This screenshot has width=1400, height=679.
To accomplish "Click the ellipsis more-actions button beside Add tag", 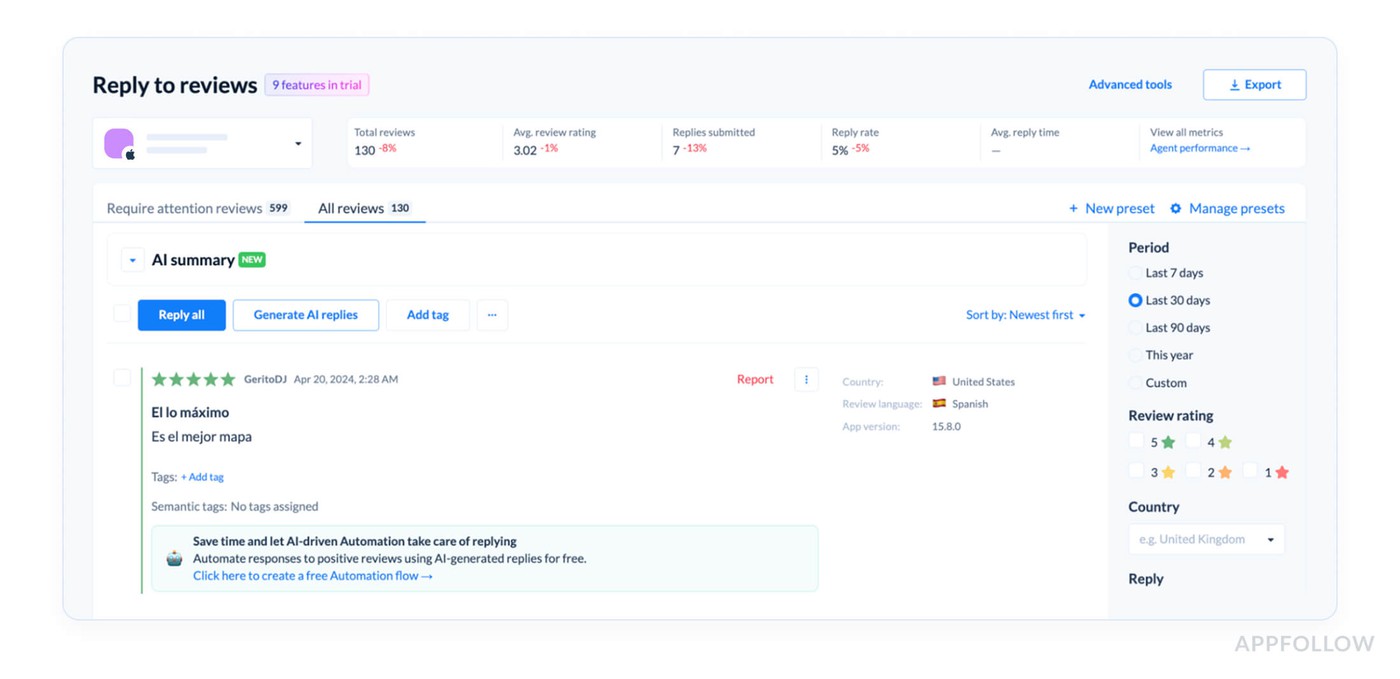I will click(x=492, y=314).
